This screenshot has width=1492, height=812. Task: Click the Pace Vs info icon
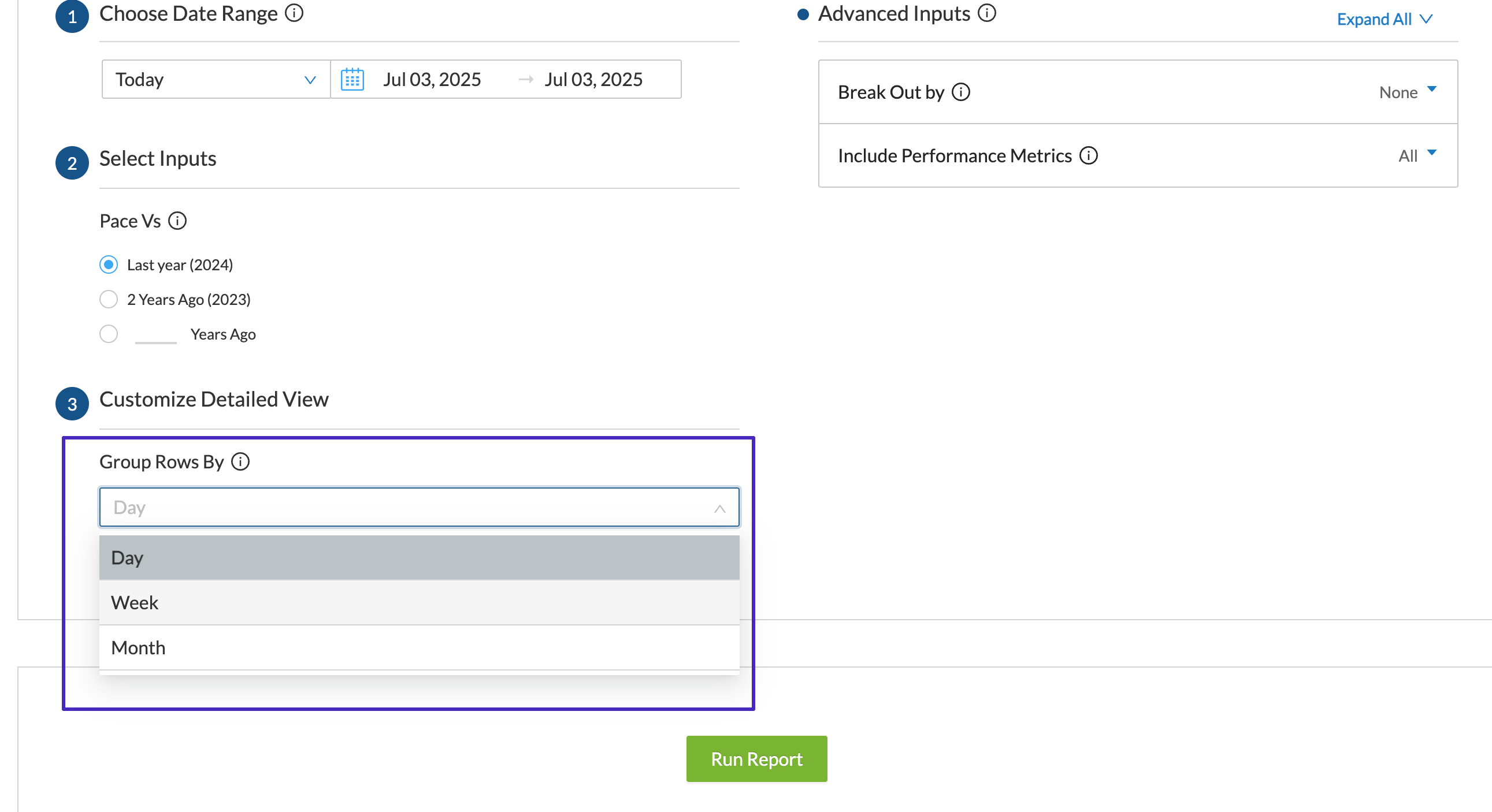[177, 221]
